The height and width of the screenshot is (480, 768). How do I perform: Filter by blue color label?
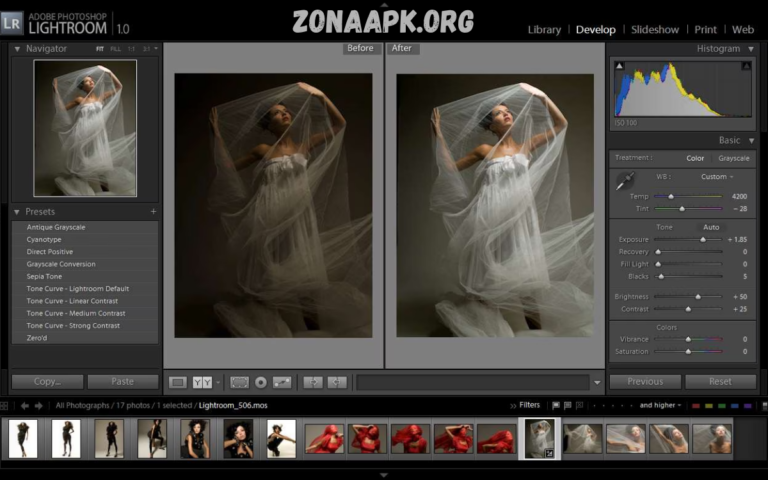pos(735,406)
